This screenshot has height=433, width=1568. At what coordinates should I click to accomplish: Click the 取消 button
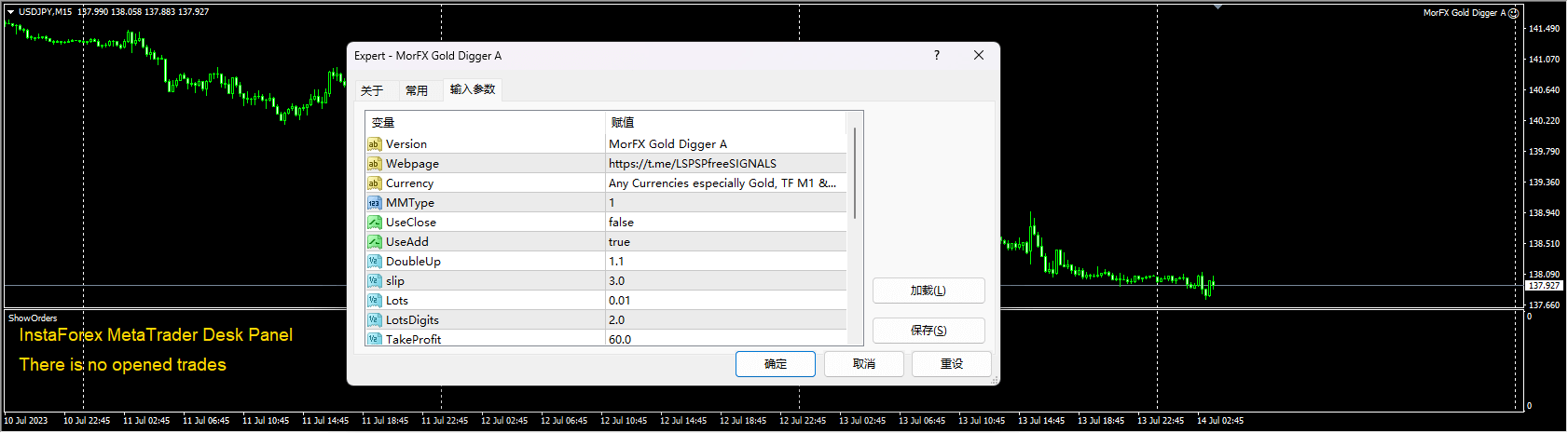point(864,364)
